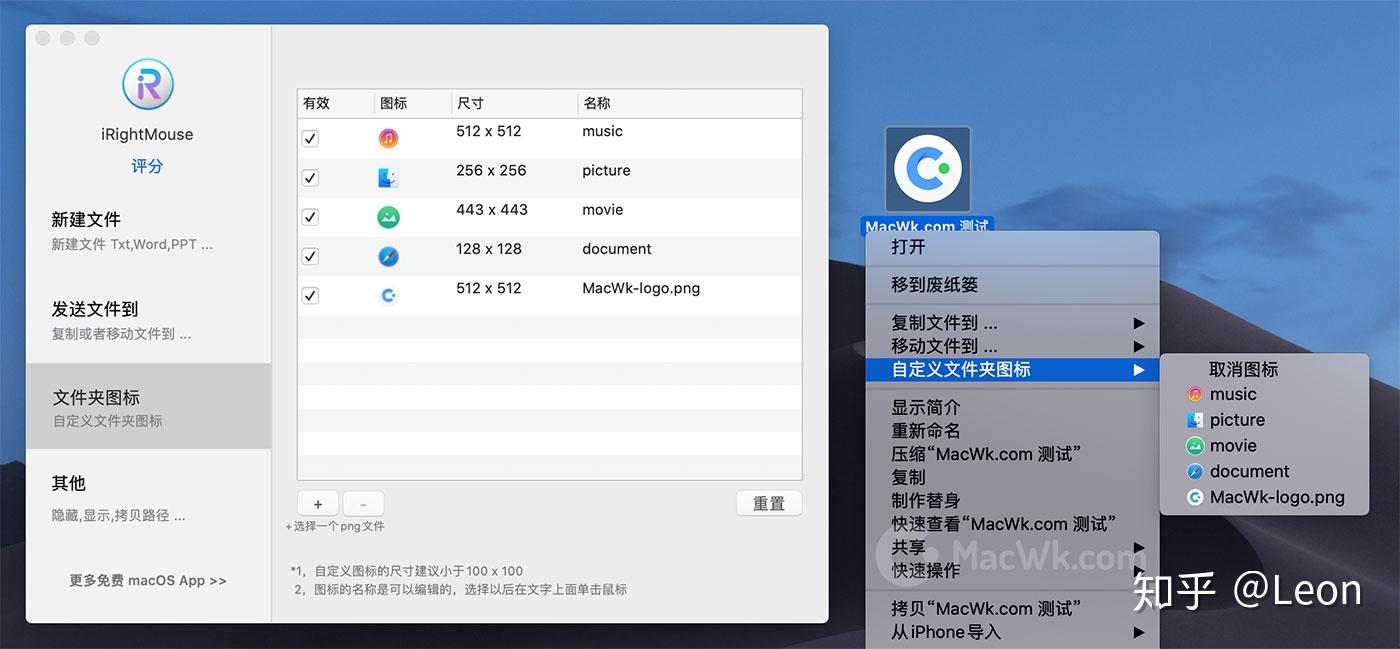Toggle the MacWk-logo.png row checkbox
Viewport: 1400px width, 649px height.
310,296
